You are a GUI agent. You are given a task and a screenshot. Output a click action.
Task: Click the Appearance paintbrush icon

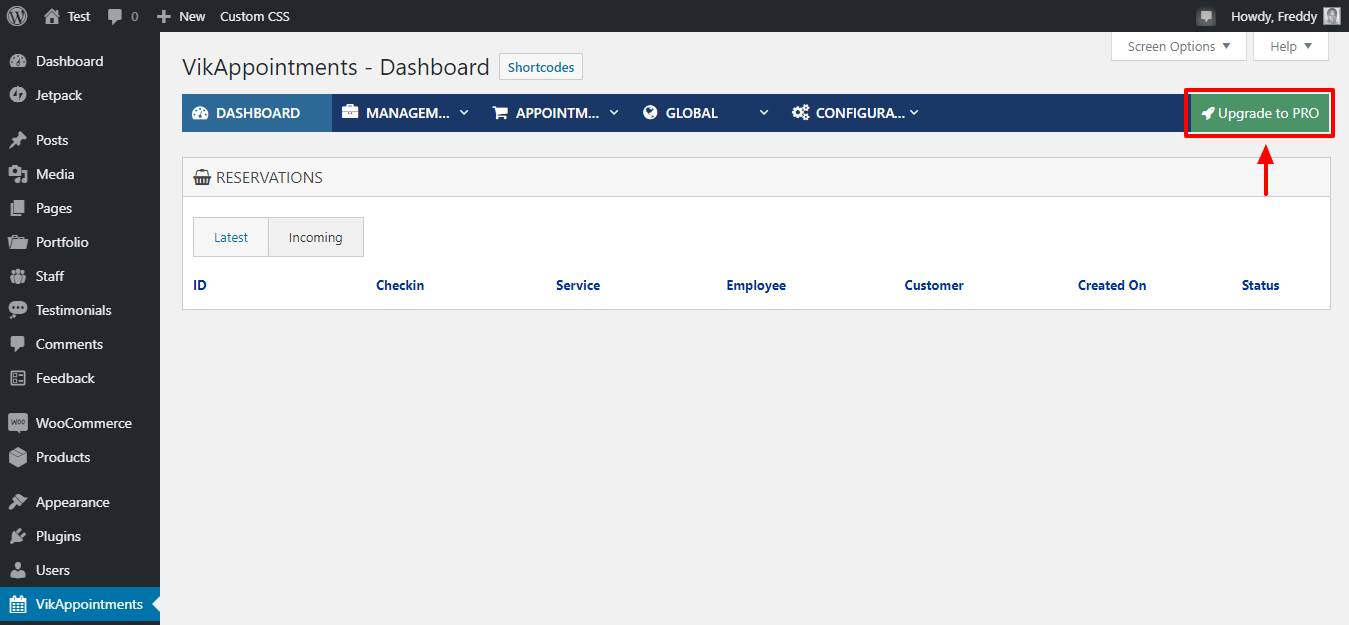[x=18, y=502]
